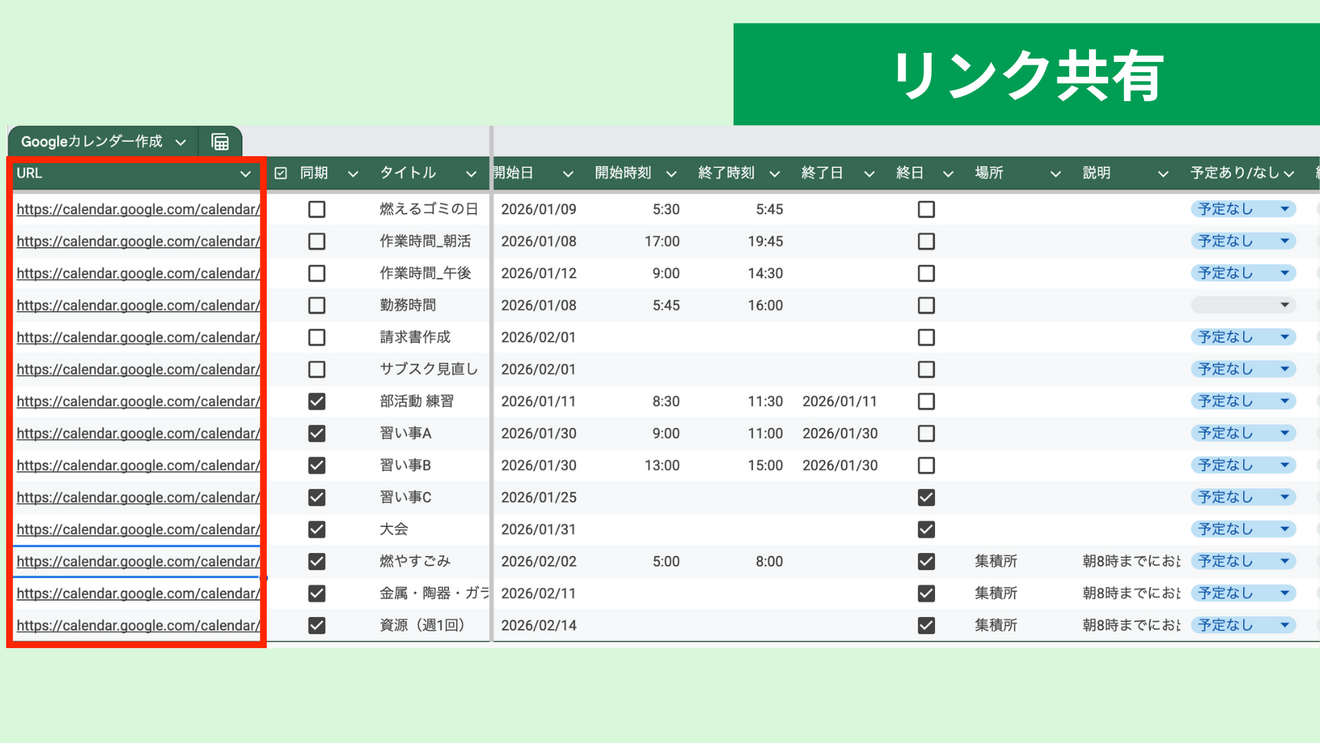Open the 予定なし dropdown for 燃えるゴミの日
This screenshot has width=1320, height=743.
1243,209
